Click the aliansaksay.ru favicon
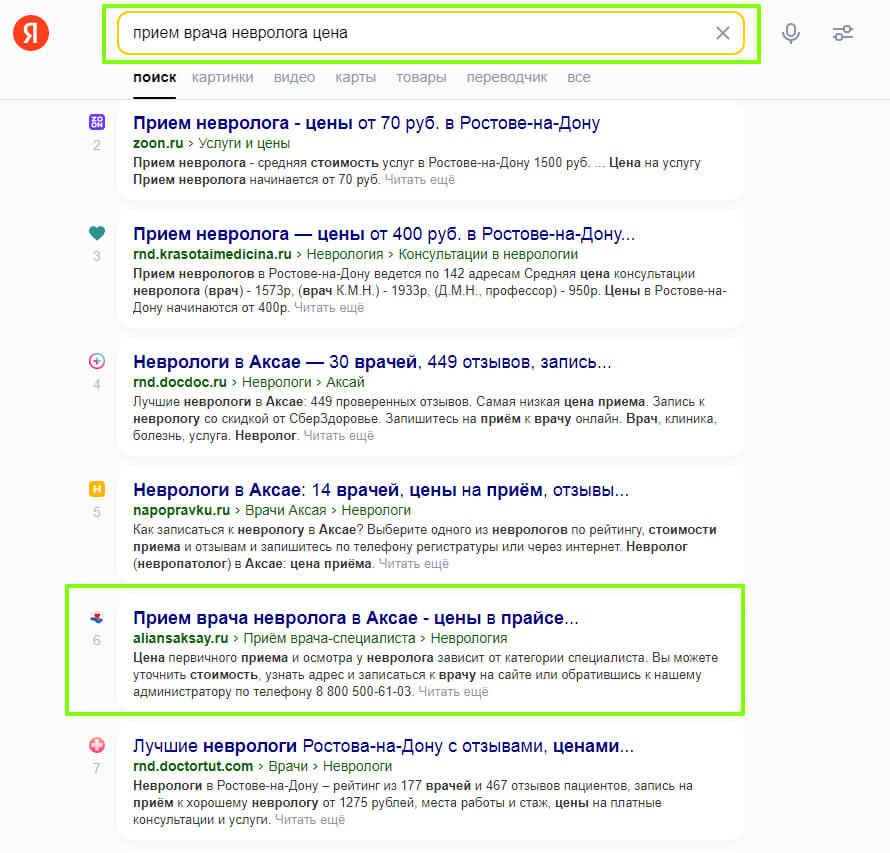 [x=97, y=617]
